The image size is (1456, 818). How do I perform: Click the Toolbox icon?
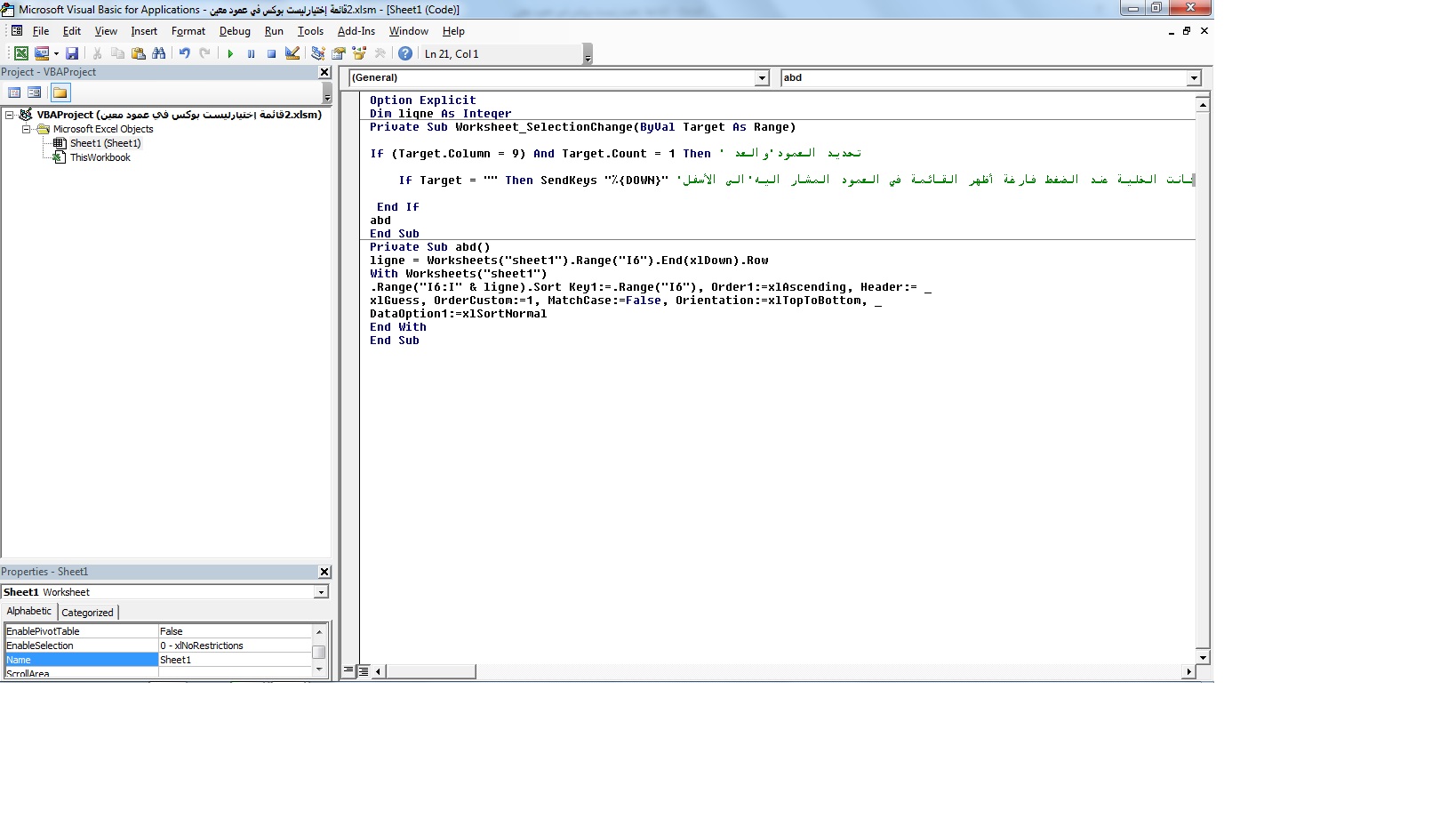click(x=380, y=53)
